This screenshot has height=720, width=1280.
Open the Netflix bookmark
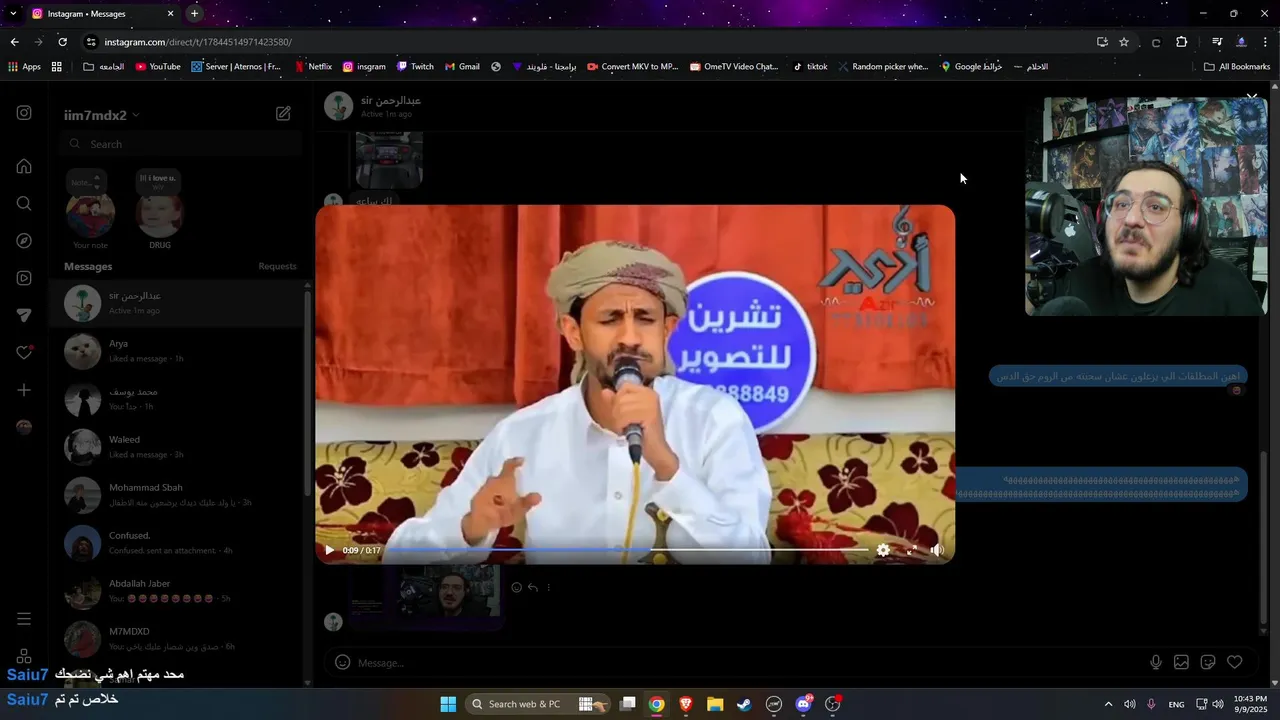tap(313, 67)
